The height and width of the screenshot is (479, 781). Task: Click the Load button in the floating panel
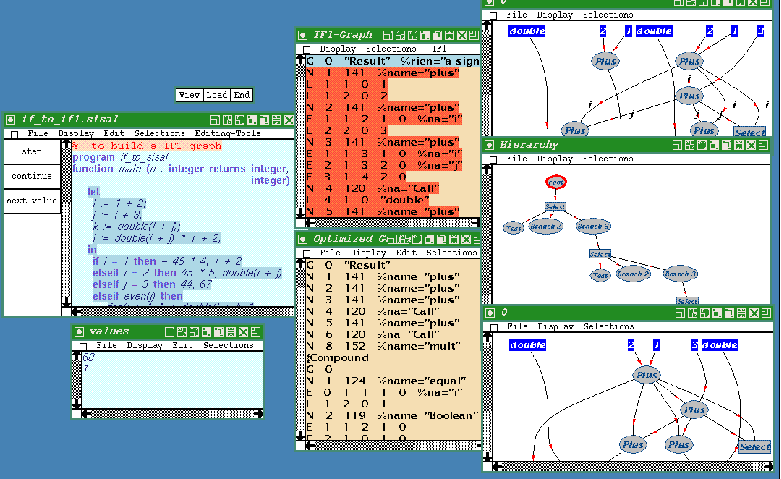coord(217,95)
